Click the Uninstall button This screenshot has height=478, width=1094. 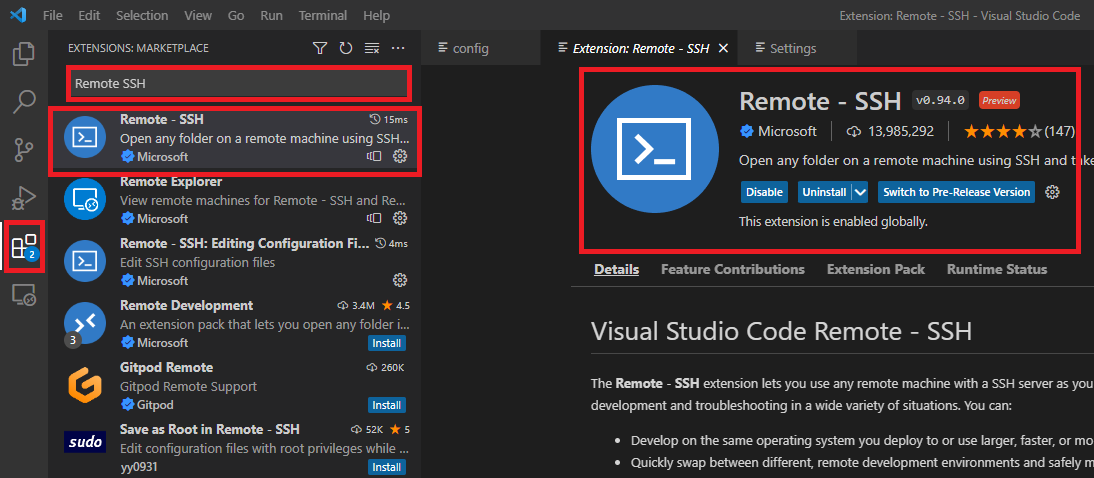(x=825, y=192)
